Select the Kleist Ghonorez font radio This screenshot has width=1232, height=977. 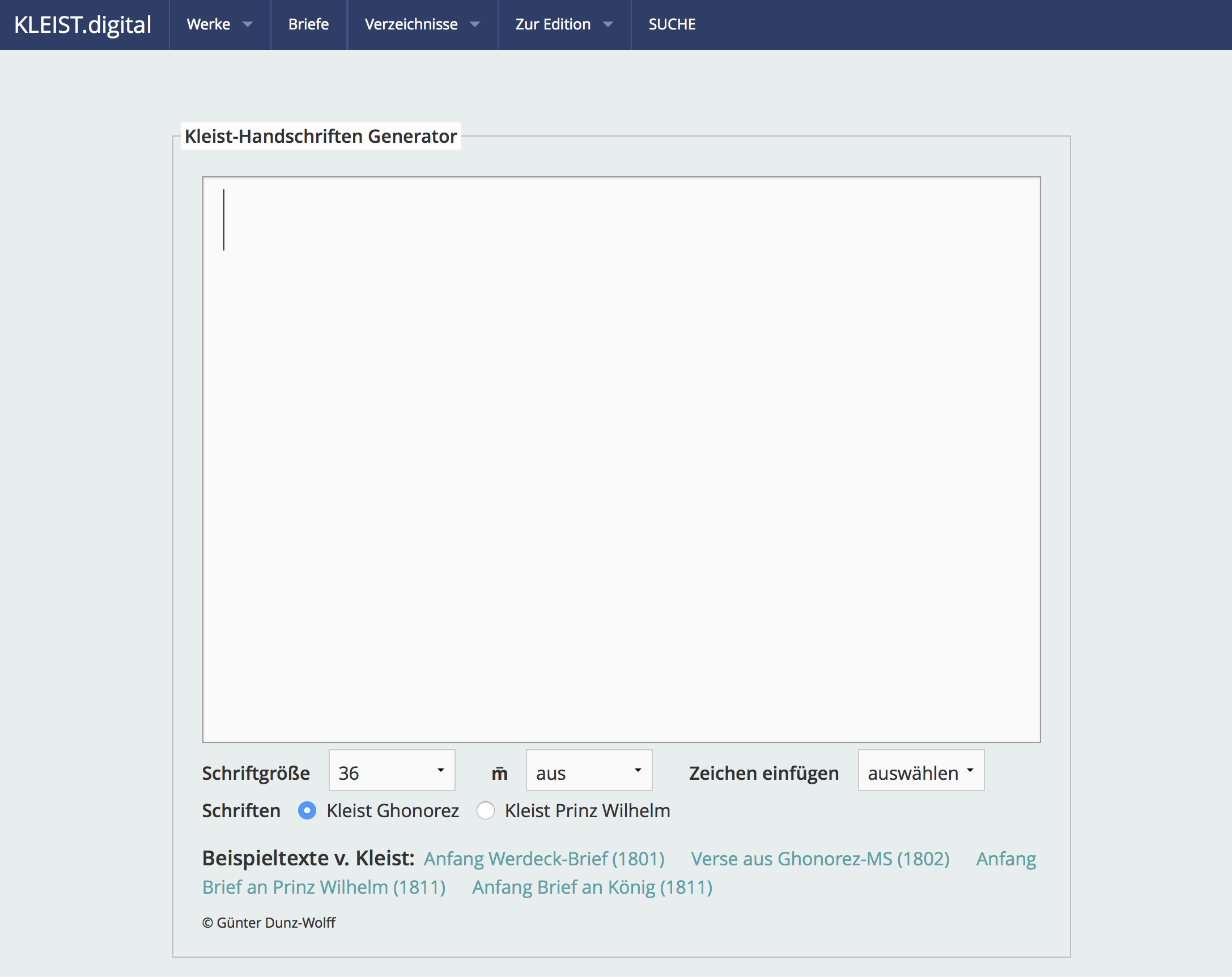pos(307,811)
